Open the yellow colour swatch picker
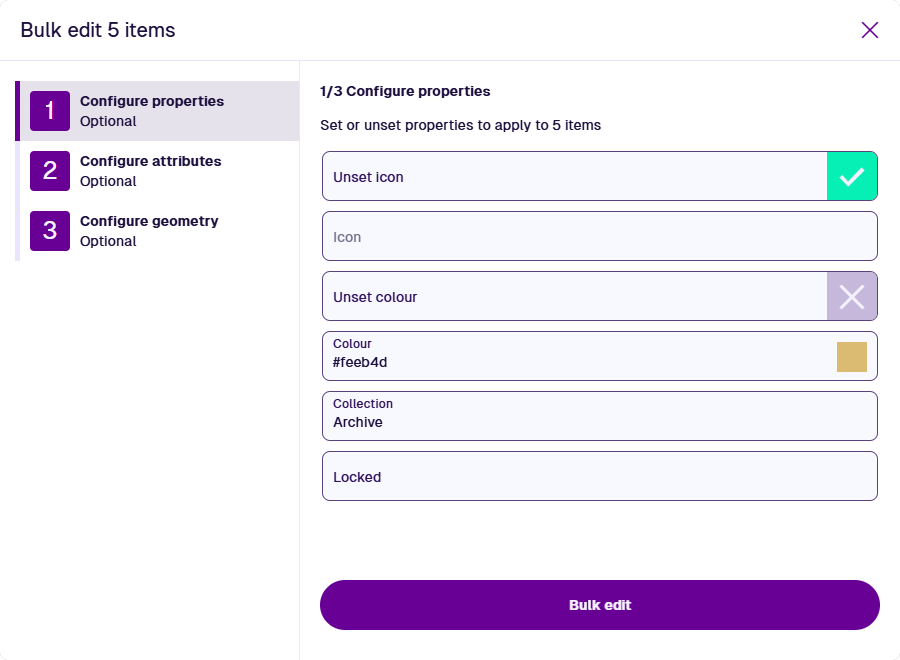Image resolution: width=900 pixels, height=660 pixels. click(852, 357)
